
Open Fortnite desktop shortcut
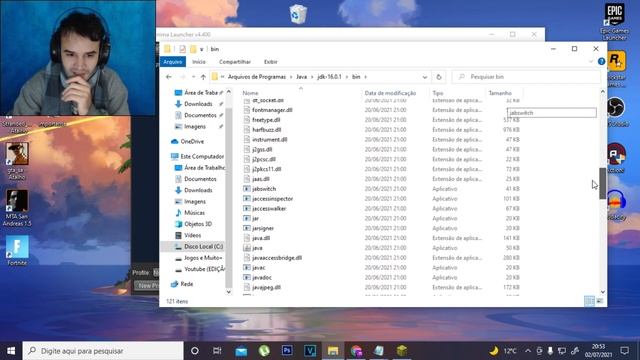point(17,251)
